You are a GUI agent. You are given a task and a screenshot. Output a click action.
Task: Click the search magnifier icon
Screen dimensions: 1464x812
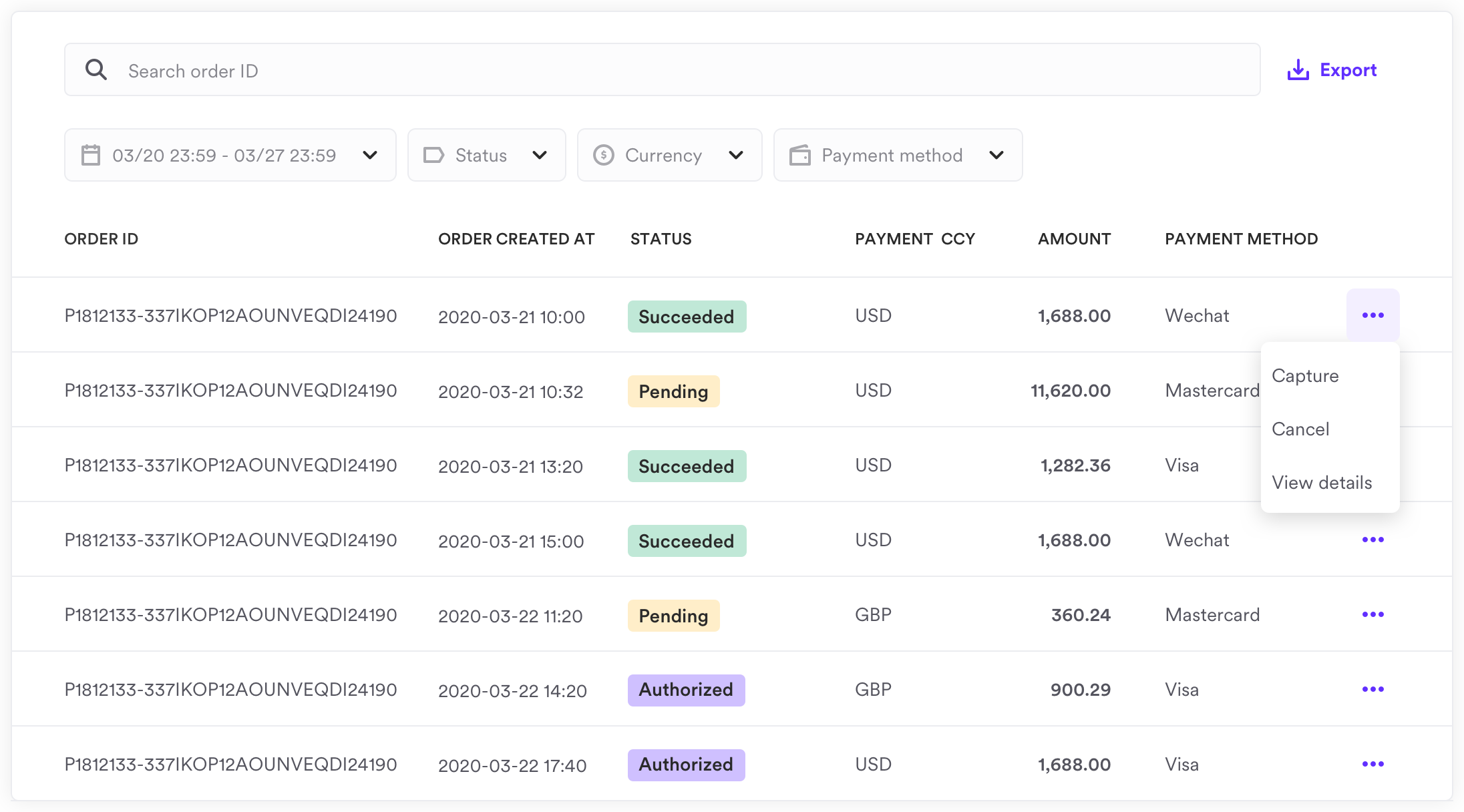[96, 69]
